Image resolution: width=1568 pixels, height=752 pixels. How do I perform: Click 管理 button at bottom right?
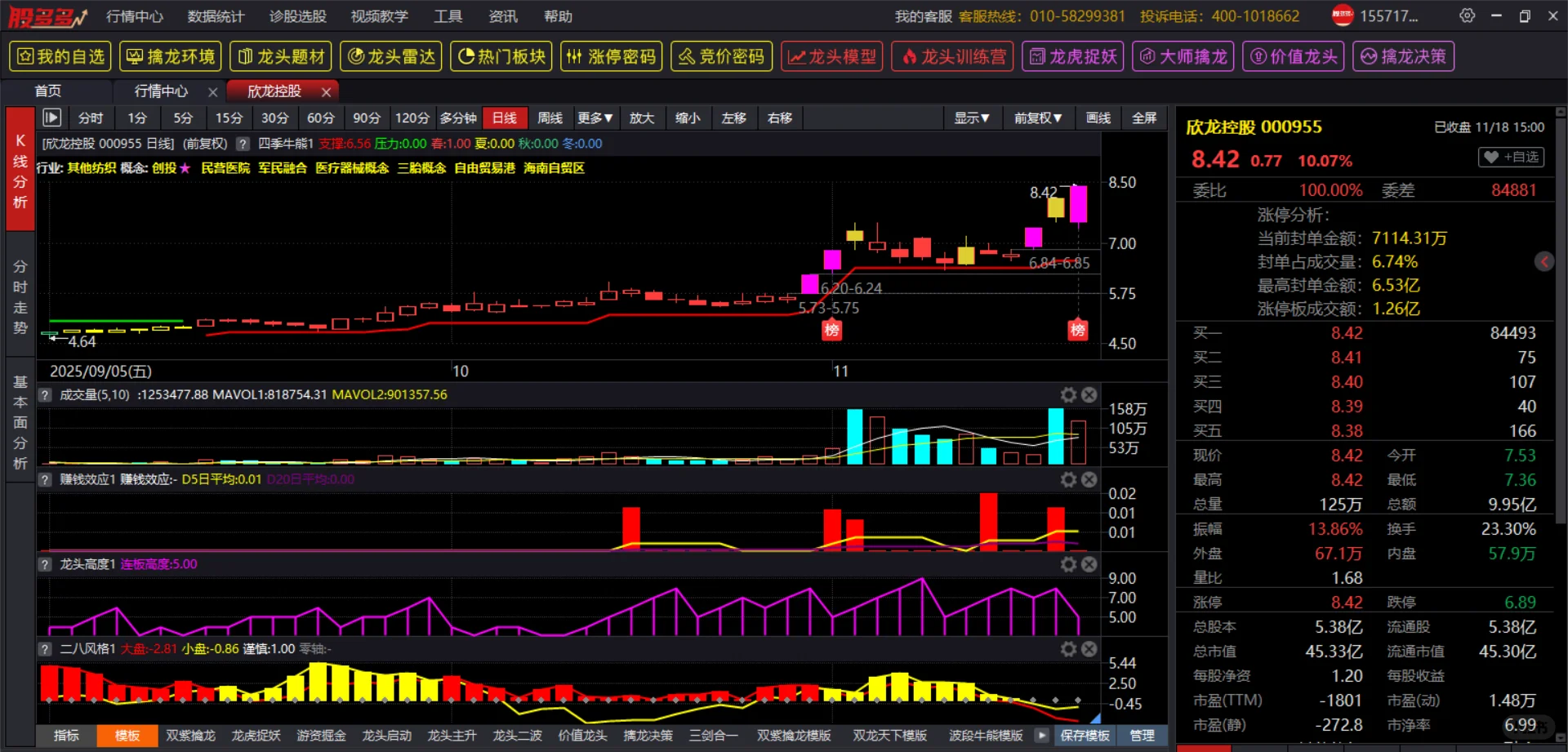[x=1142, y=736]
